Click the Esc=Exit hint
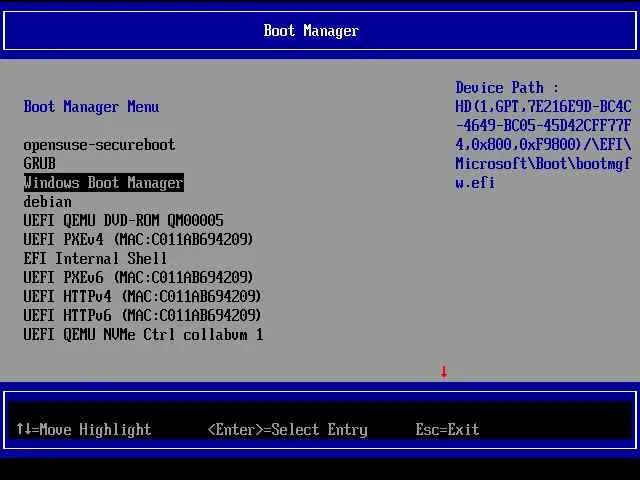 (447, 430)
